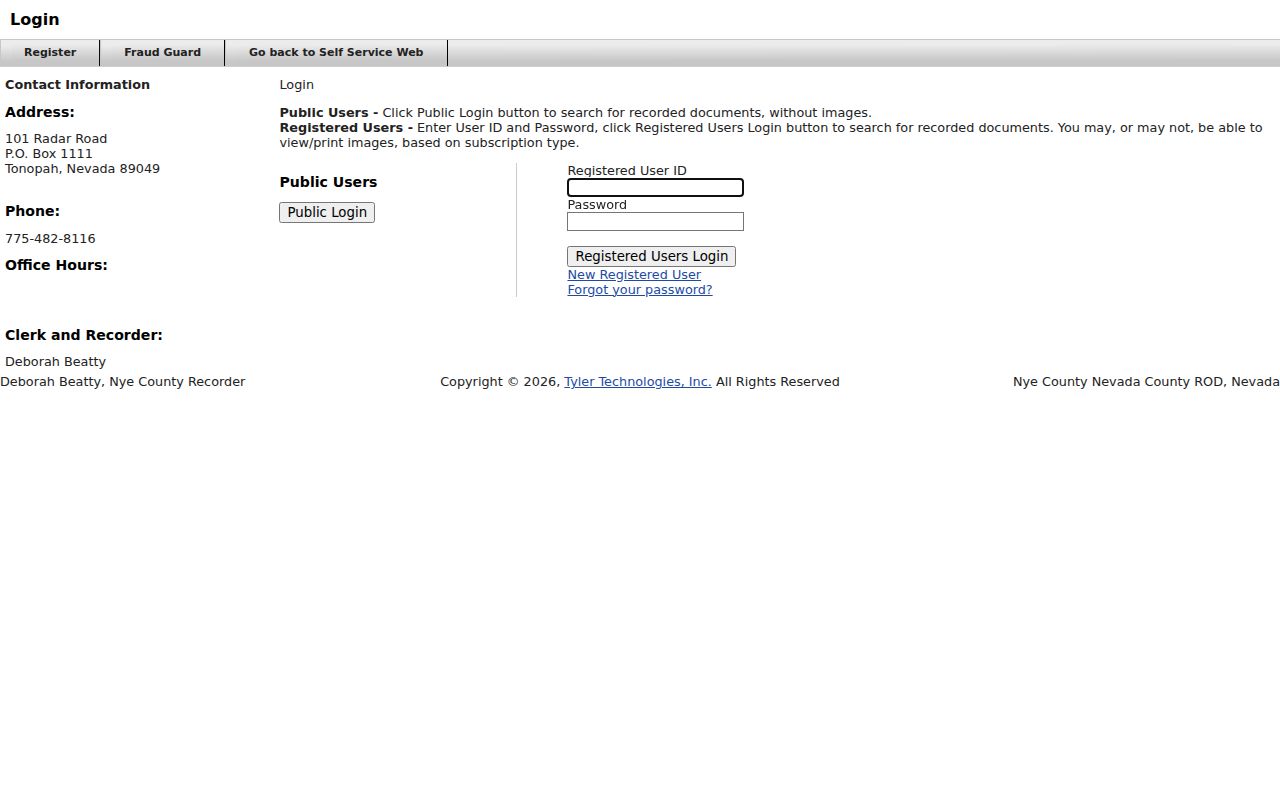Click the Contact Information heading

point(77,85)
